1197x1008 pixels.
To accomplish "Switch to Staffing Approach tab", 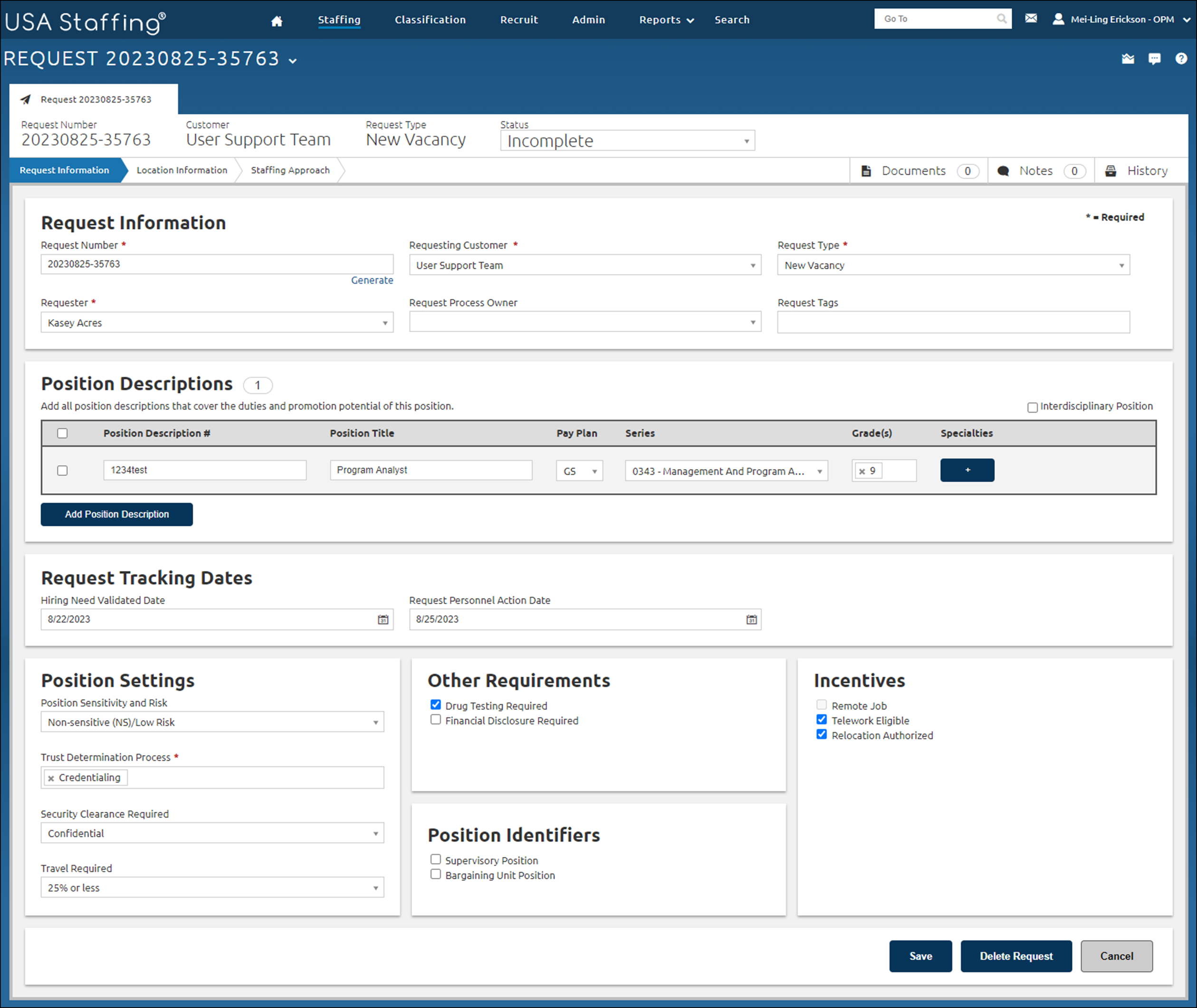I will (290, 170).
